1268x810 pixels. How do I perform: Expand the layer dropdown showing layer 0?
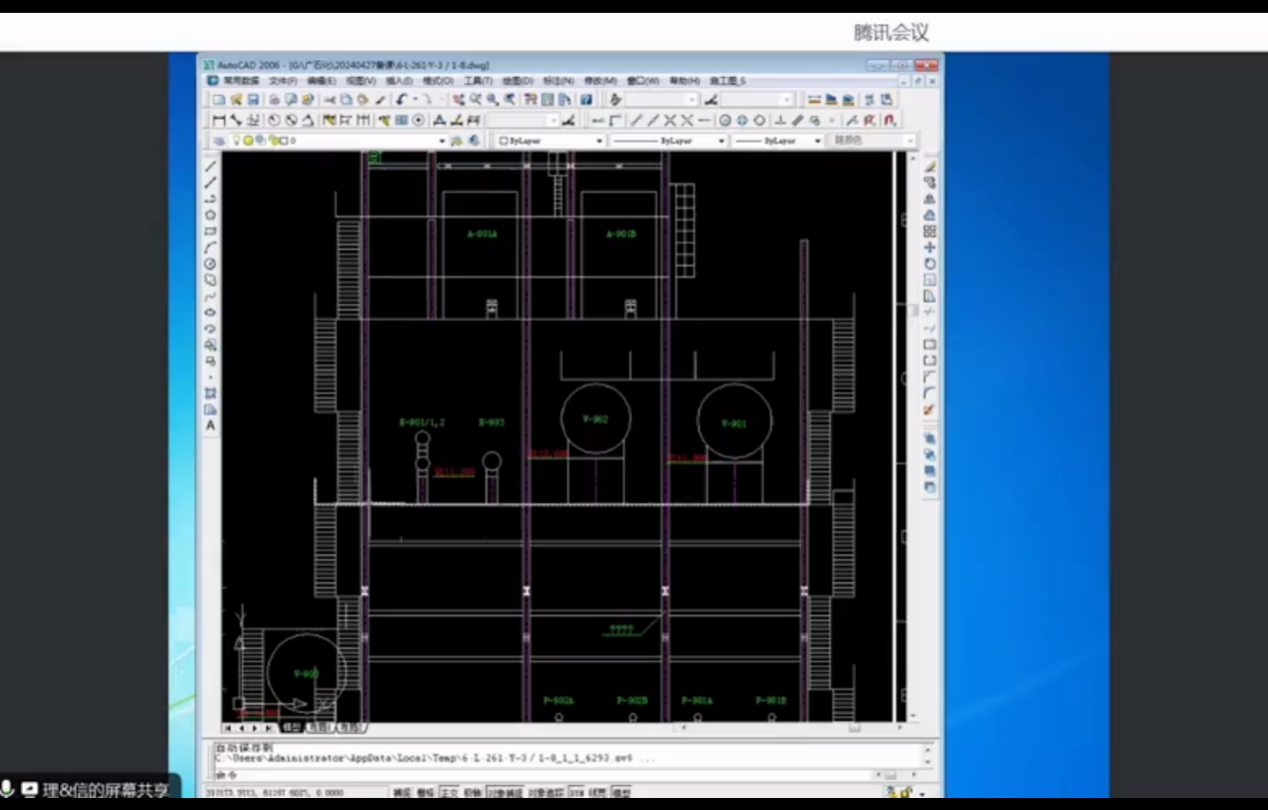pyautogui.click(x=441, y=141)
